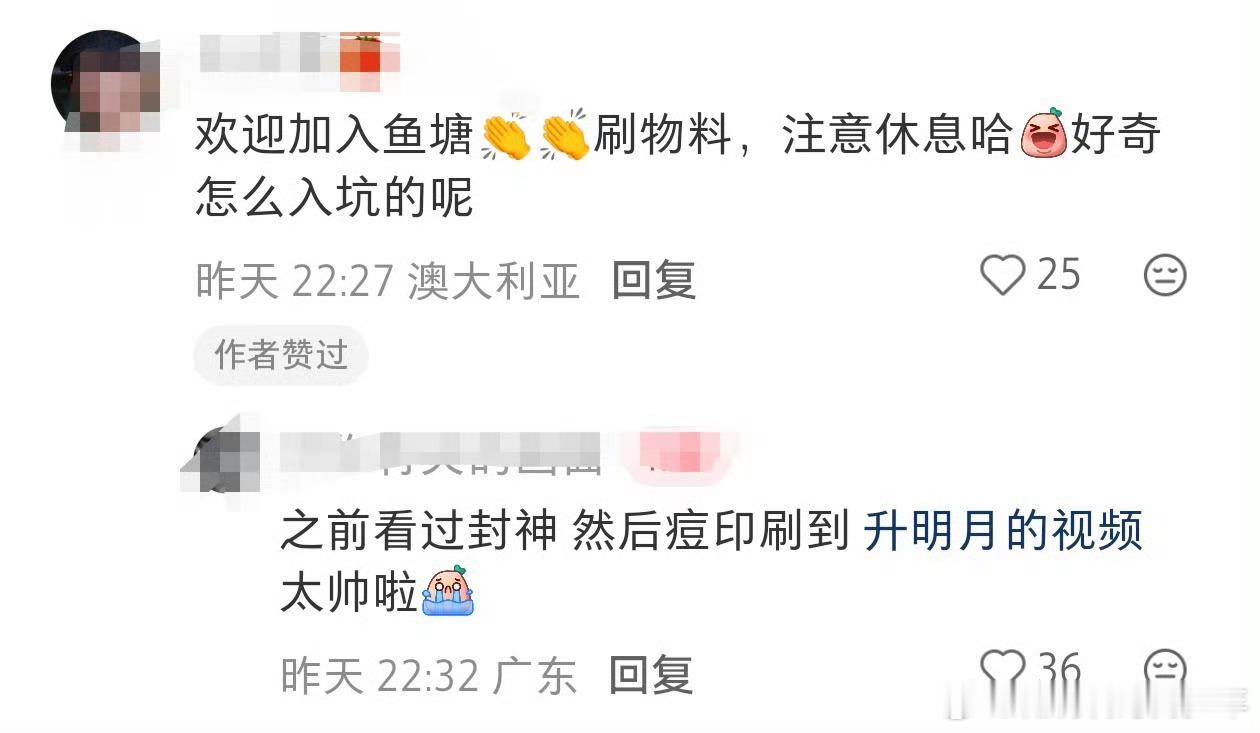Image resolution: width=1260 pixels, height=733 pixels.
Task: Tap the first comment text body
Action: (x=677, y=167)
